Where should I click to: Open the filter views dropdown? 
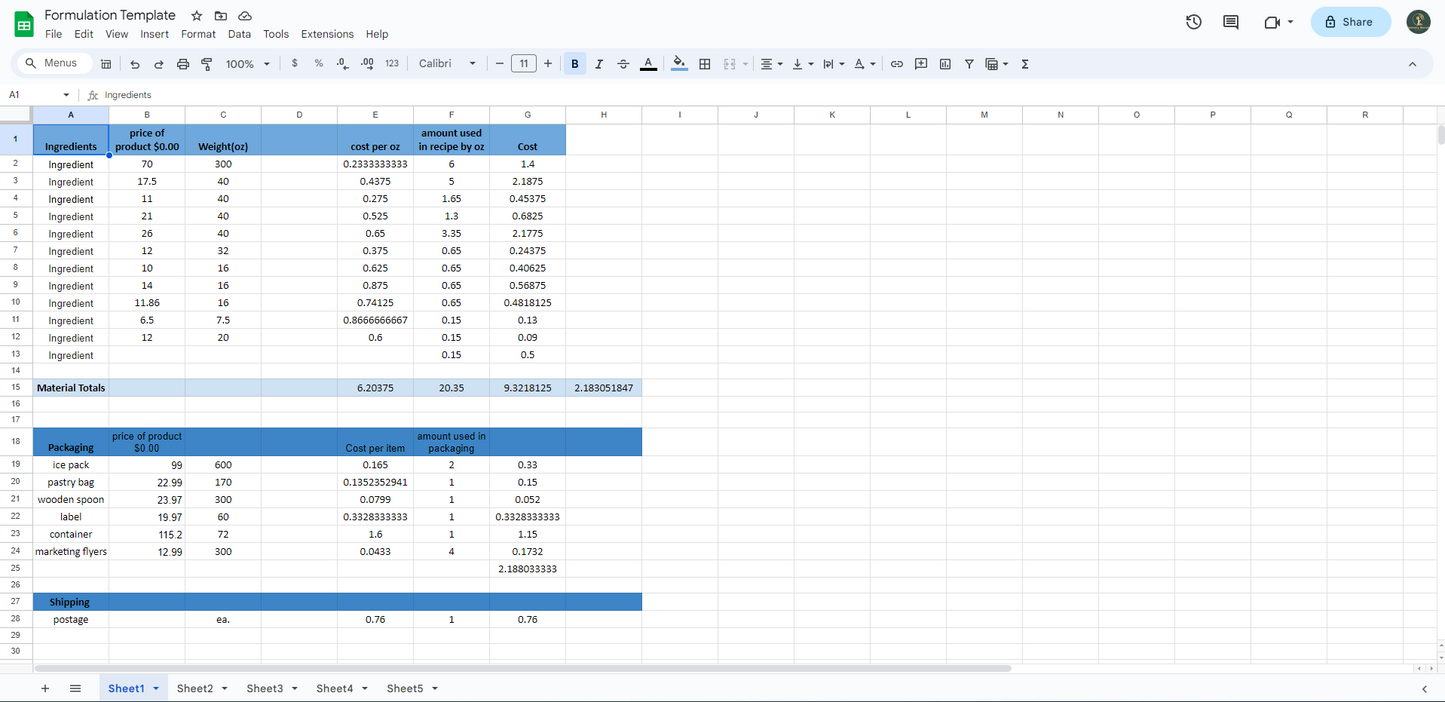click(x=997, y=64)
